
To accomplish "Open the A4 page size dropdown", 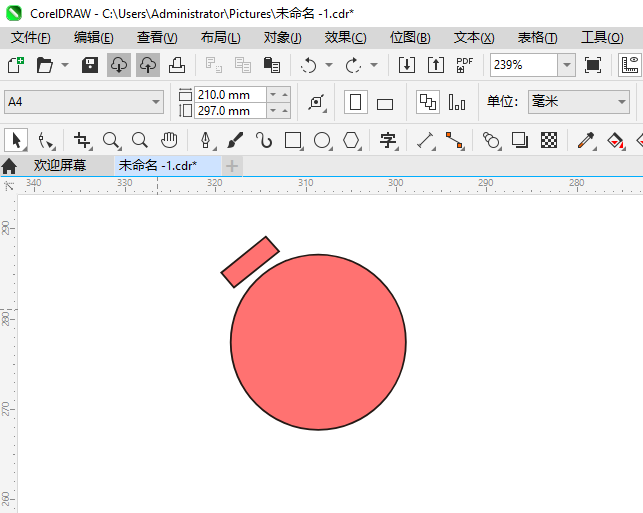I will [x=84, y=102].
